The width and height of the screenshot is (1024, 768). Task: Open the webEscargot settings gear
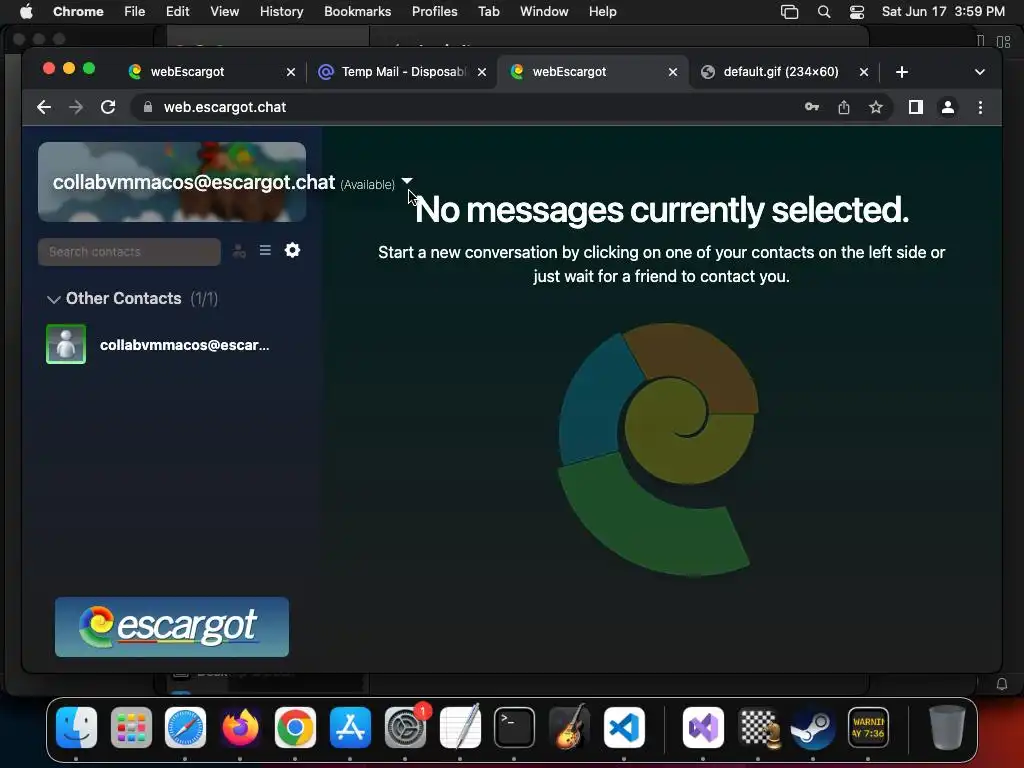(292, 250)
